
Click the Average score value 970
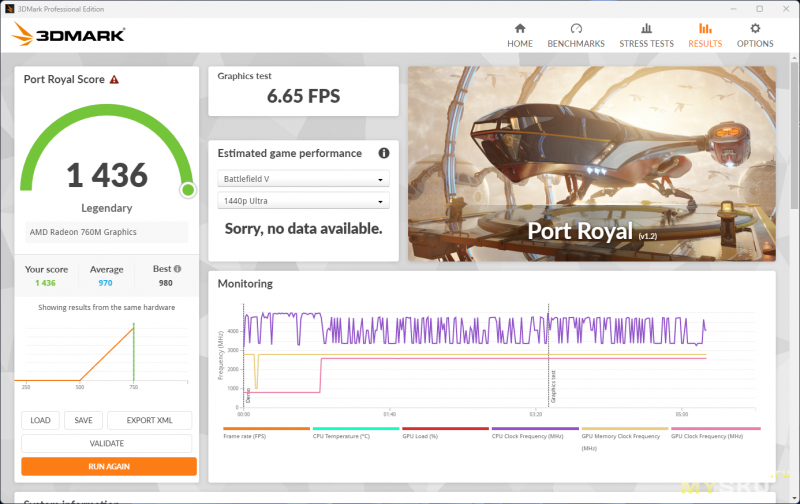point(105,283)
